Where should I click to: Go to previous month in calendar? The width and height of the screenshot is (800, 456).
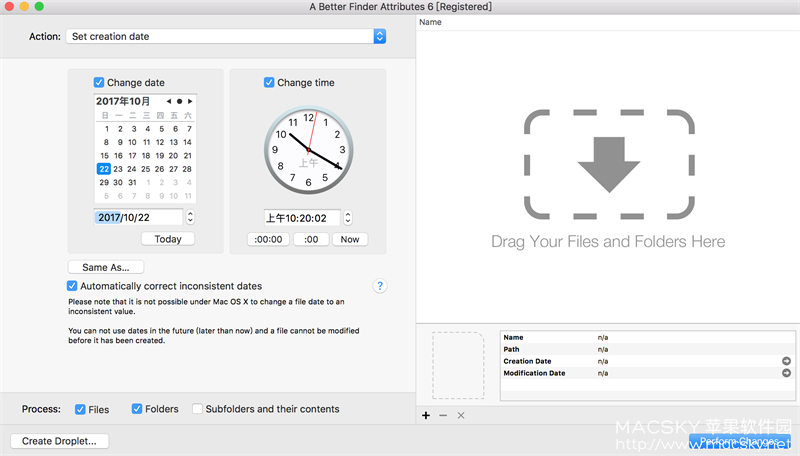click(169, 102)
